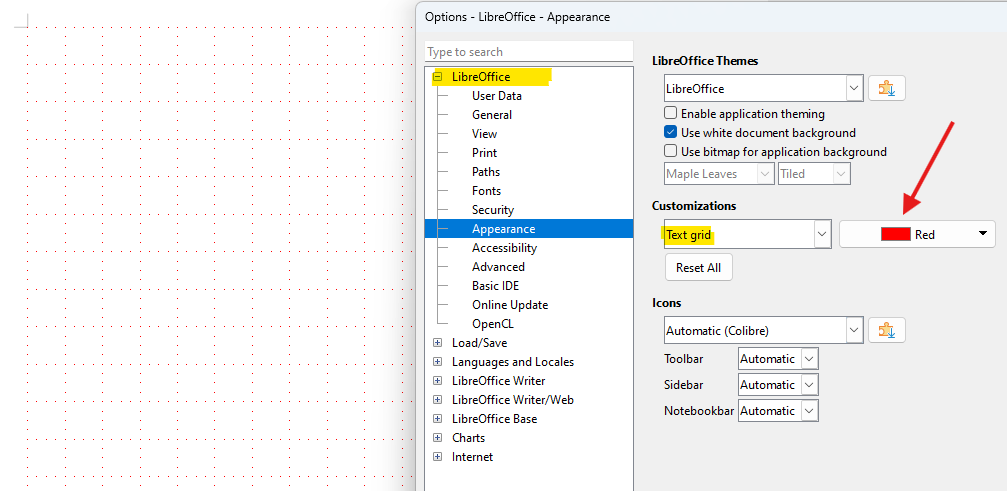The width and height of the screenshot is (1007, 491).
Task: Expand the LibreOffice Writer tree node
Action: point(438,381)
